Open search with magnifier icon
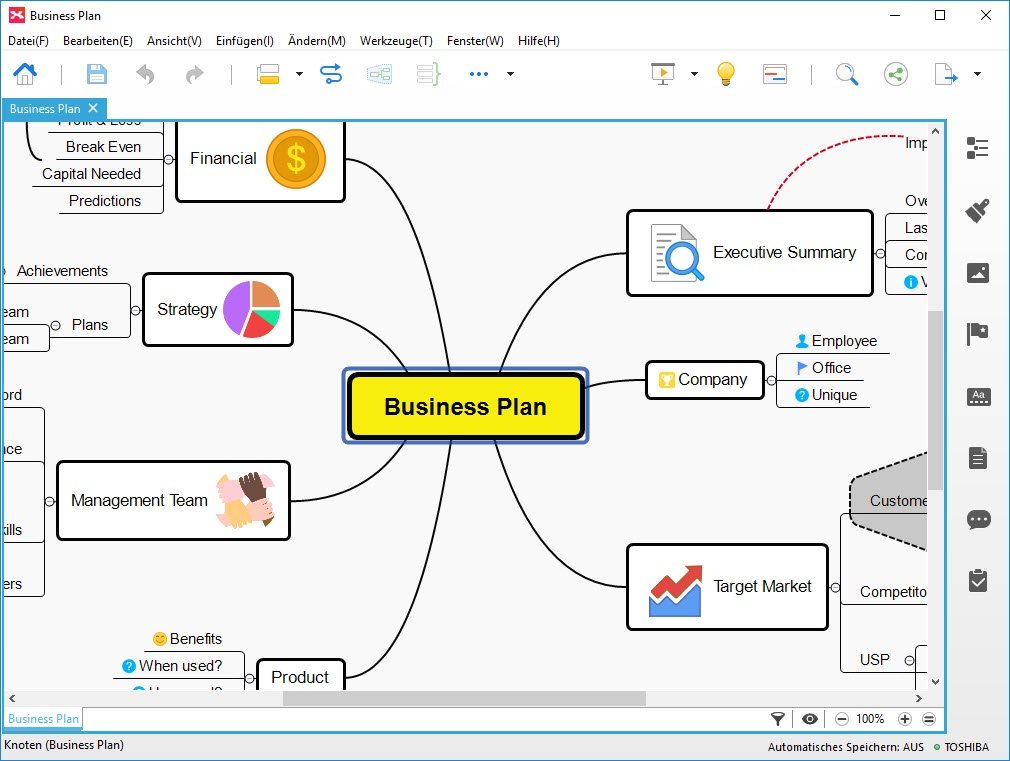The image size is (1010, 761). coord(846,74)
